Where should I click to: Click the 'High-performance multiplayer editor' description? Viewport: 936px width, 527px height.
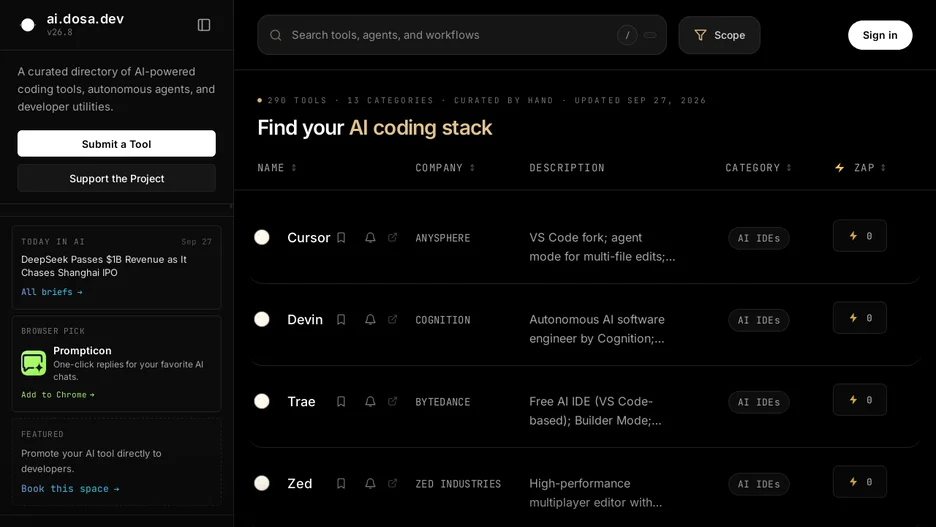point(595,492)
